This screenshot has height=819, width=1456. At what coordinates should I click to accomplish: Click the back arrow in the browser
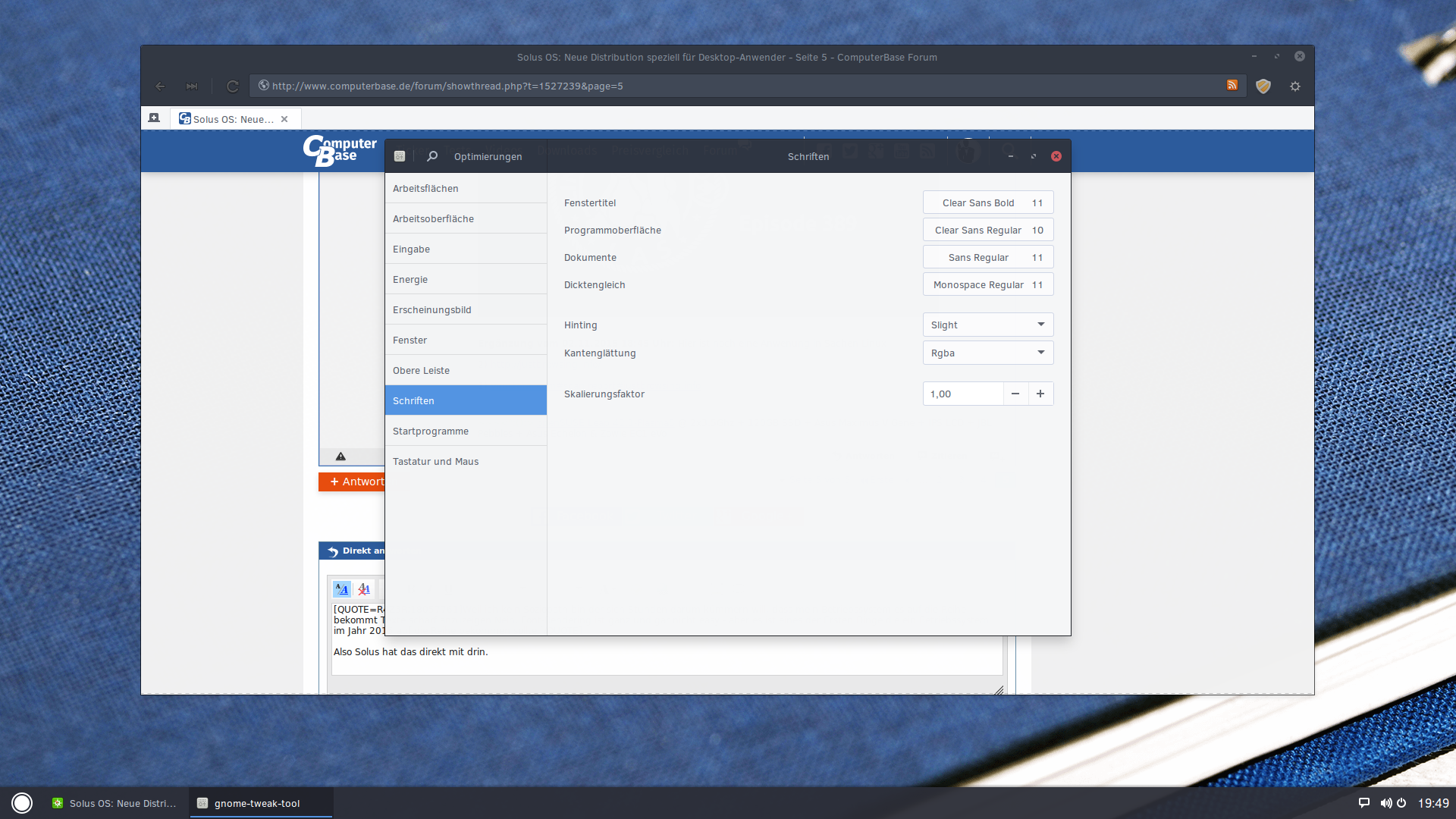coord(160,86)
